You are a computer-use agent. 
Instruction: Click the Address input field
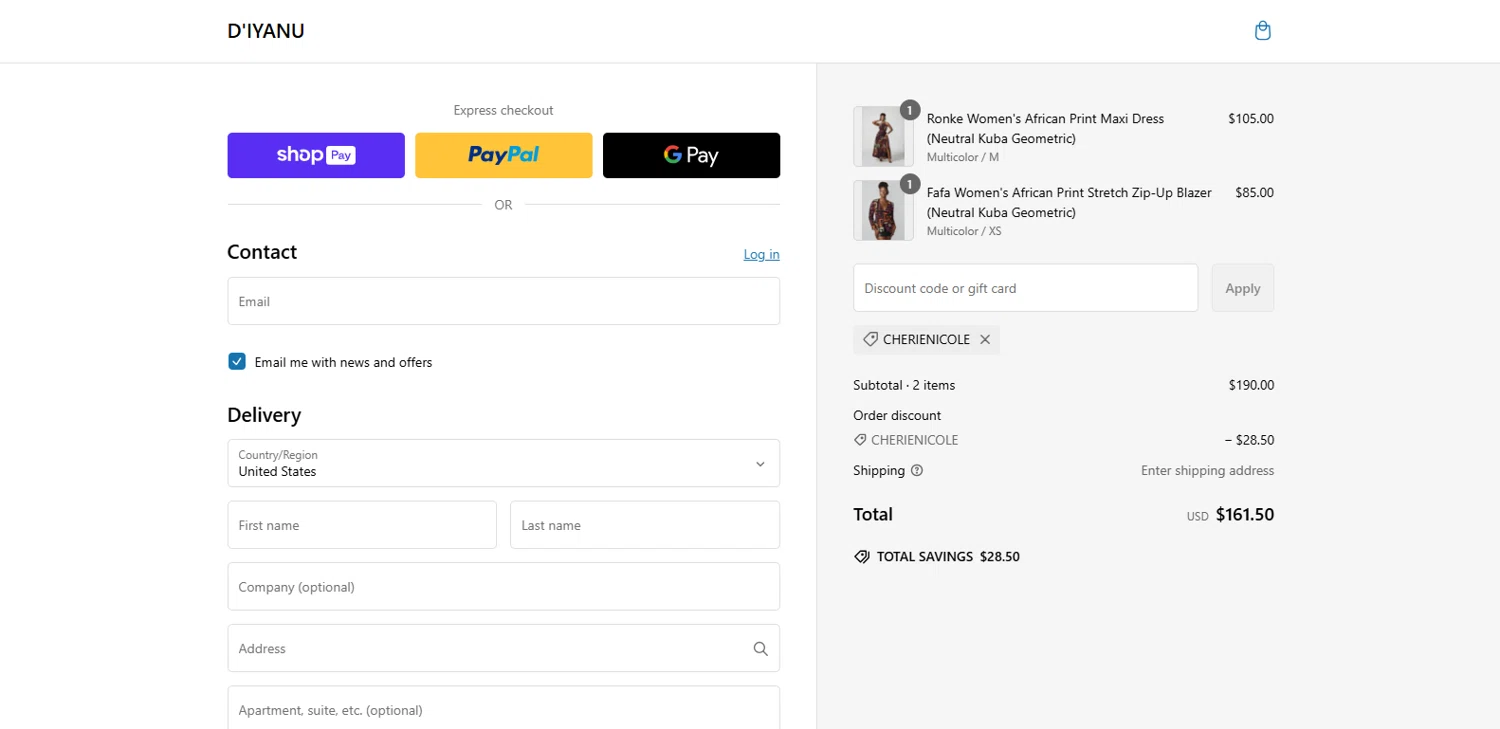click(x=503, y=648)
